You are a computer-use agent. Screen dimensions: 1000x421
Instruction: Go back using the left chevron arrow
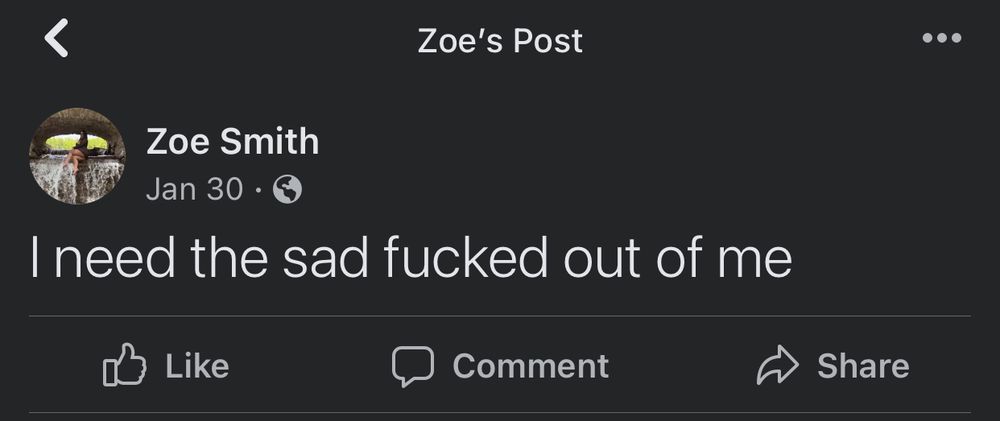[x=56, y=38]
